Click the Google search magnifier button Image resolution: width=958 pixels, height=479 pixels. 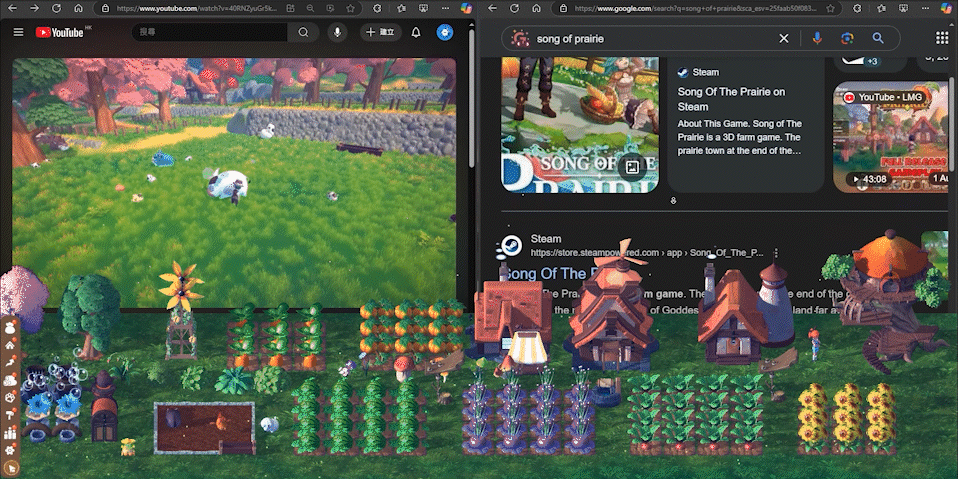click(878, 38)
